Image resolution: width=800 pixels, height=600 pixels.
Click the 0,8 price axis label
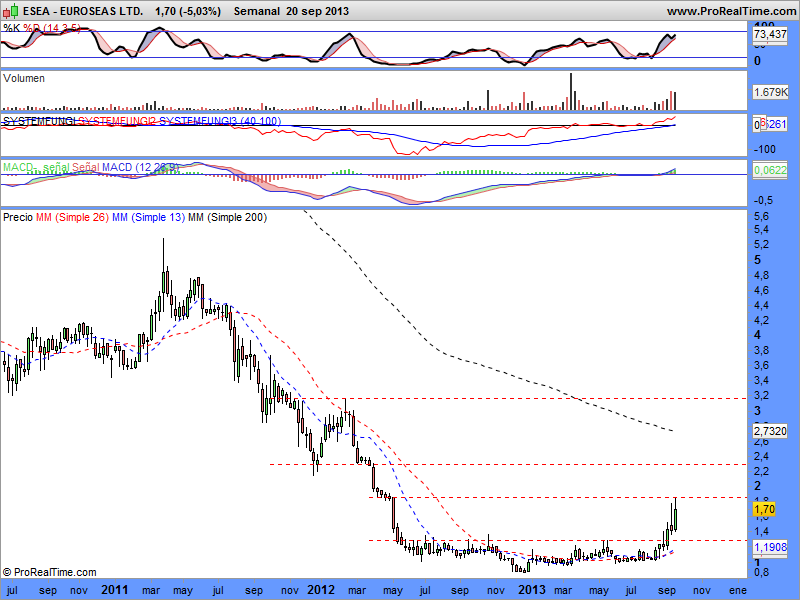click(761, 573)
